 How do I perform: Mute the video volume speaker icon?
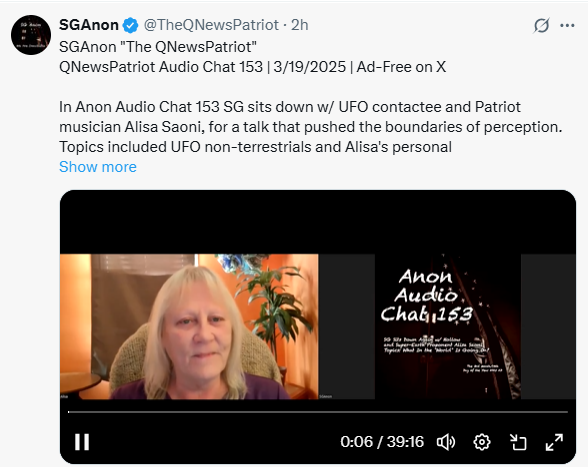446,442
